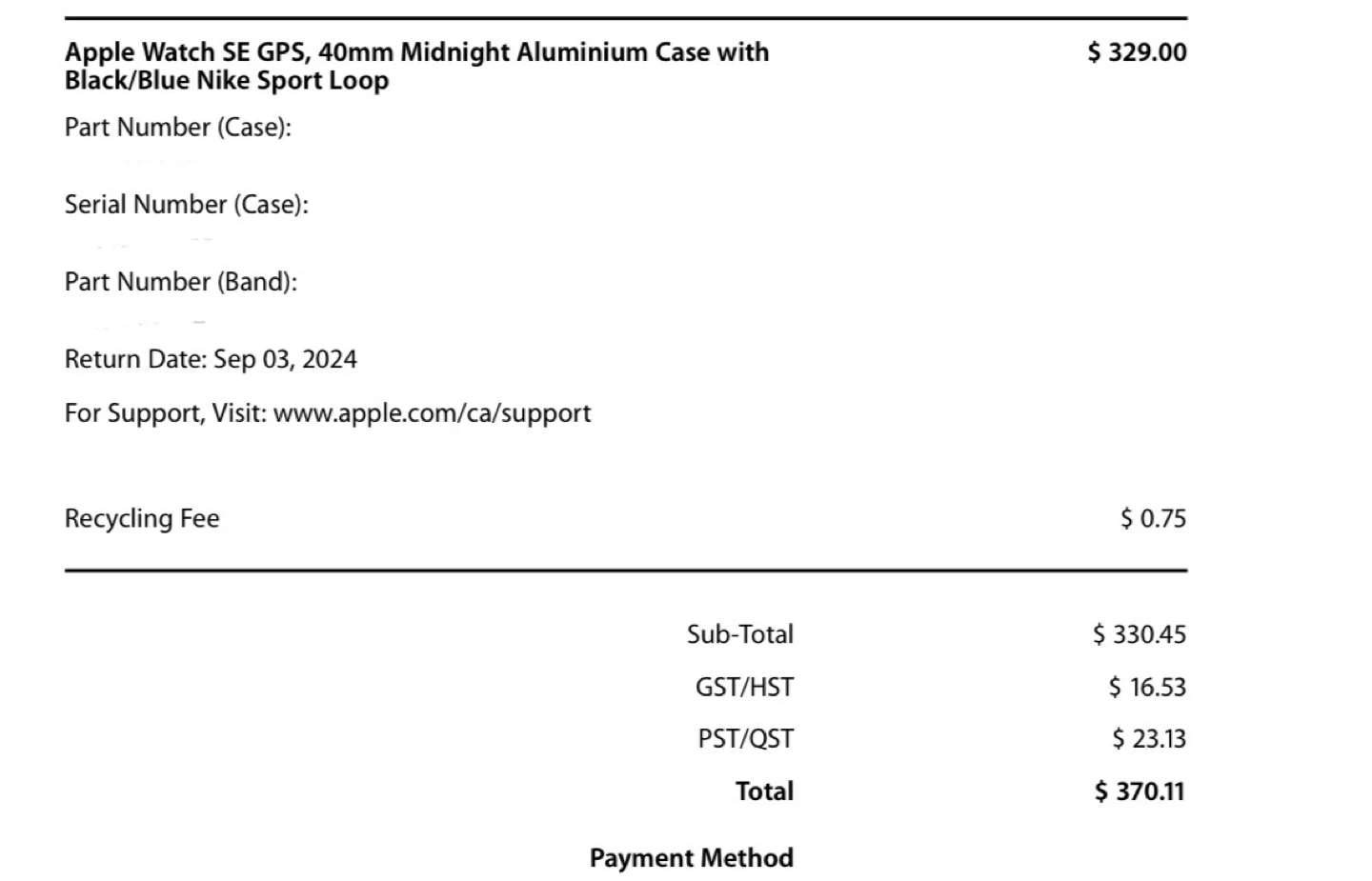
Task: Click the $ 0.75 recycling fee amount
Action: [x=1154, y=519]
